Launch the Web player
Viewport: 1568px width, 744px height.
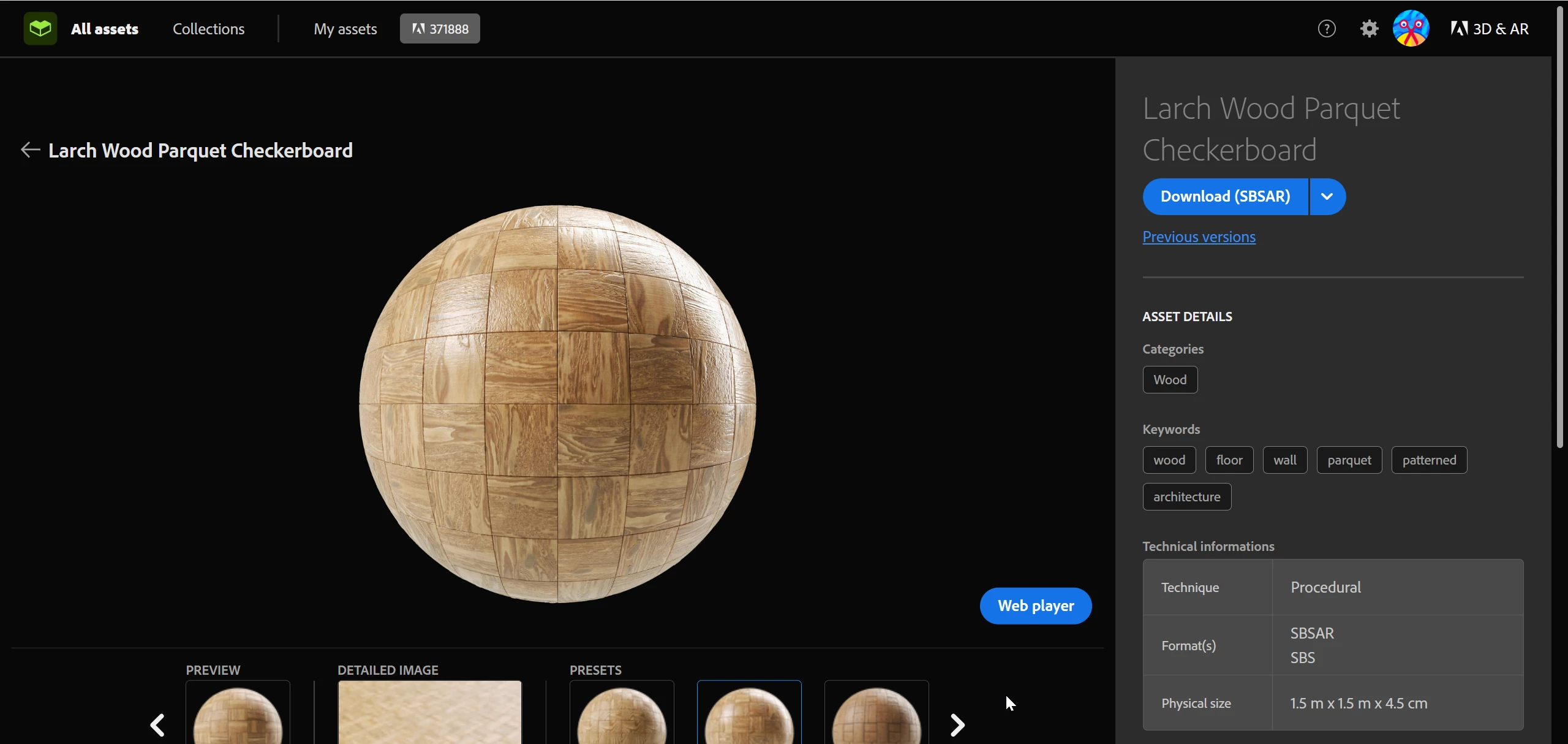point(1035,605)
